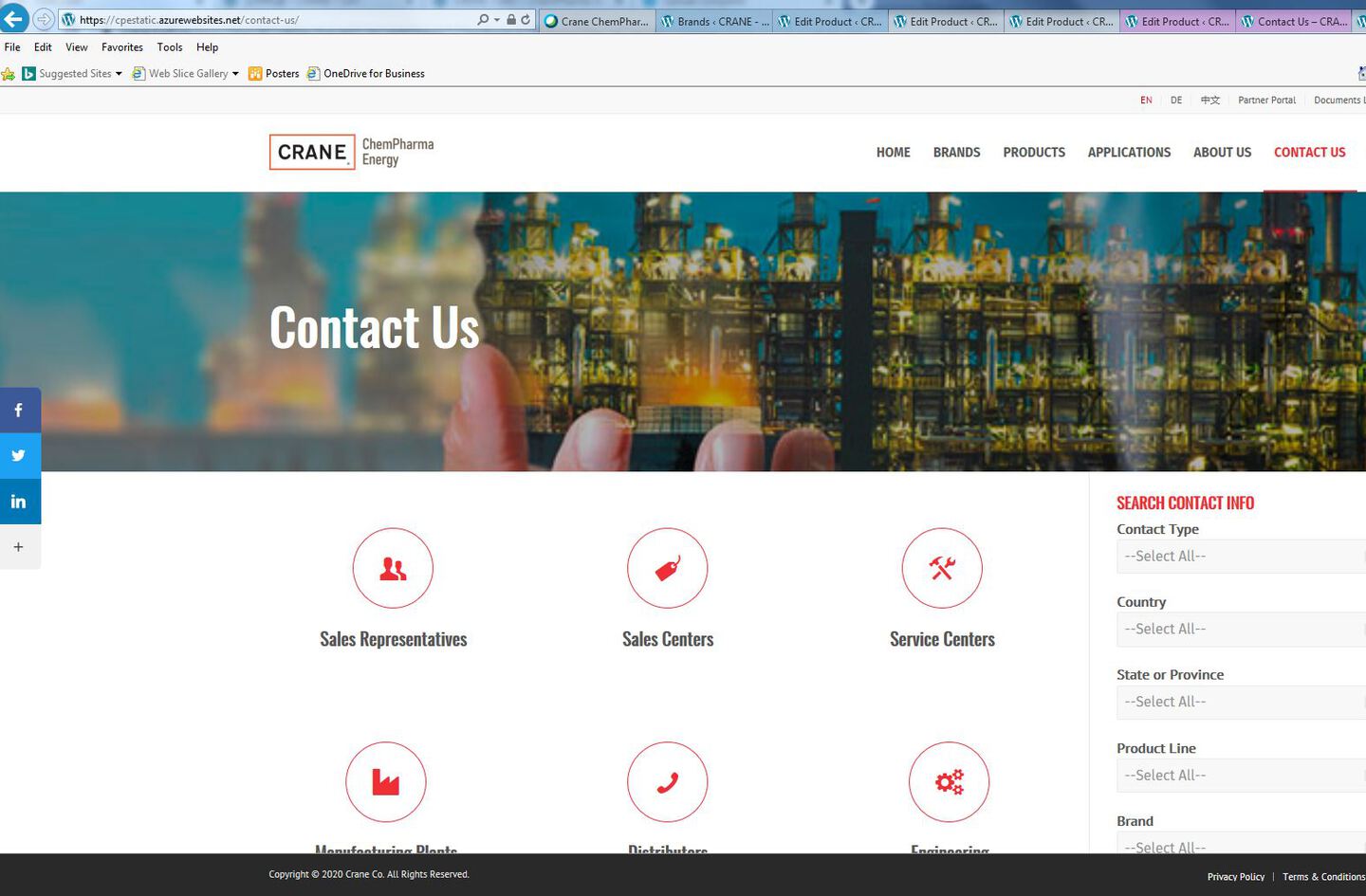Open the Contact Type dropdown
1366x896 pixels.
point(1240,557)
